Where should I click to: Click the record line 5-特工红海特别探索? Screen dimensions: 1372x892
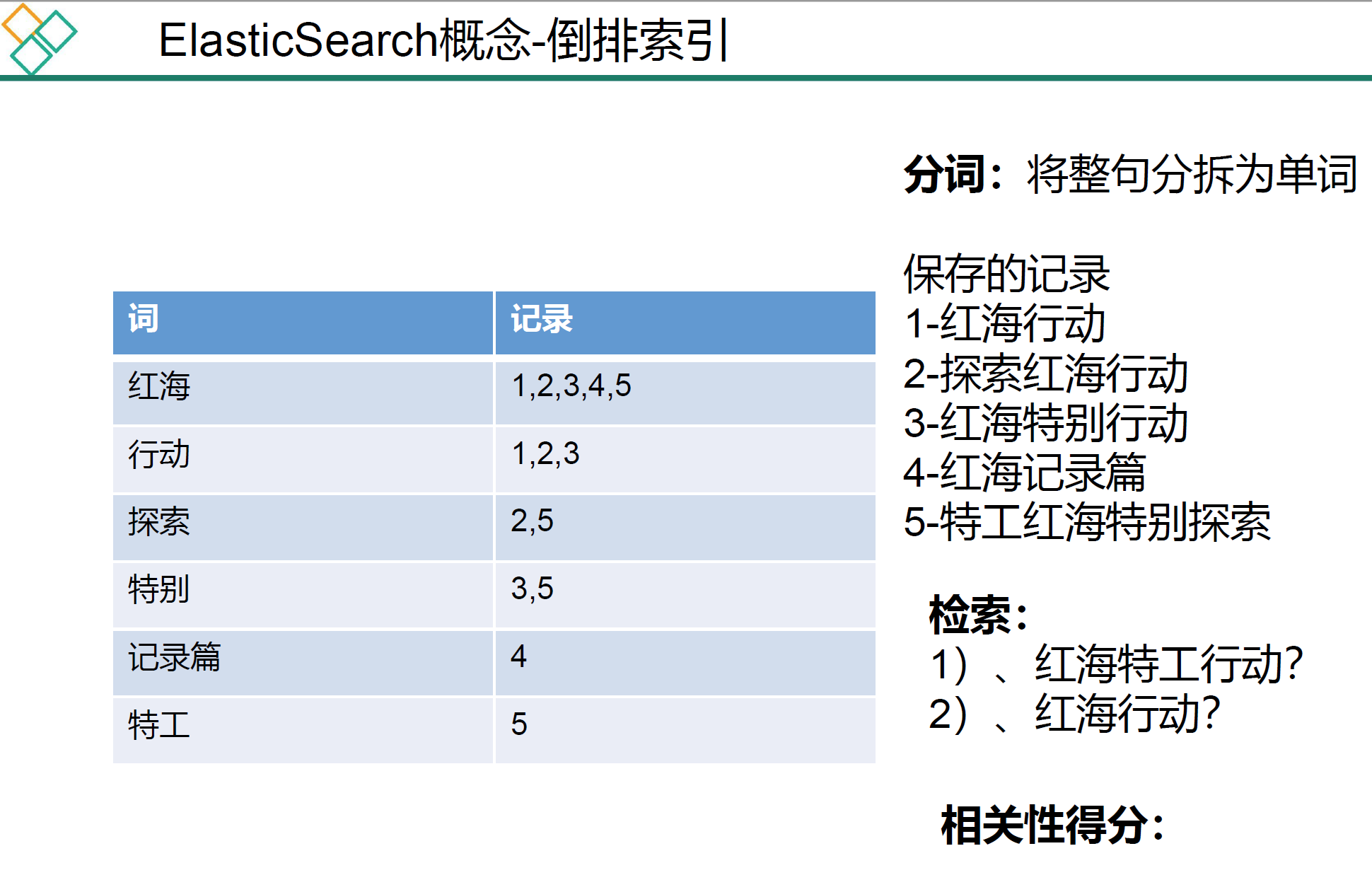click(1086, 523)
